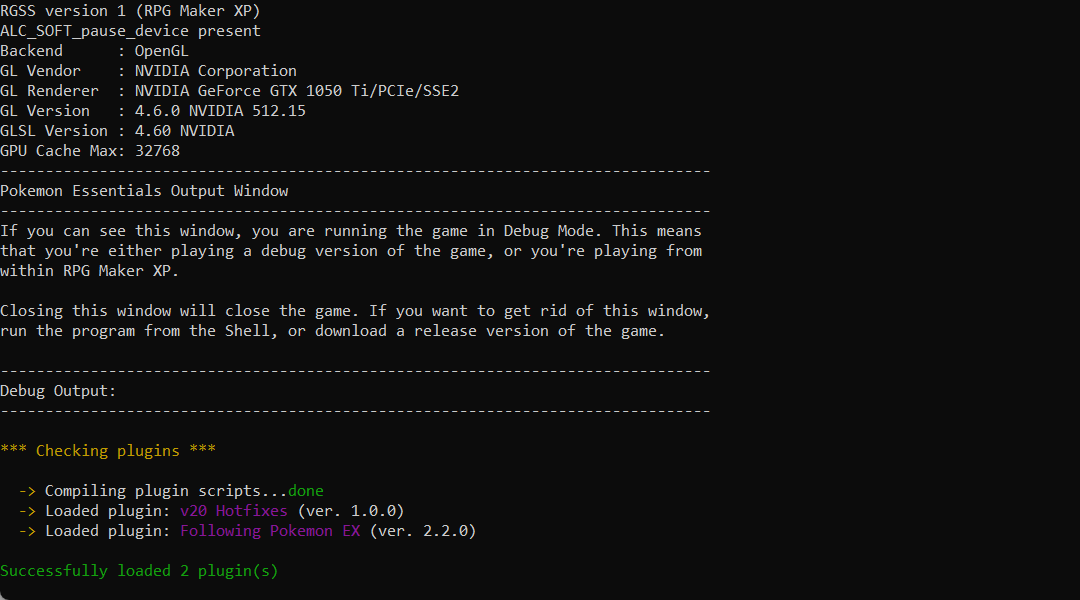Click the "If you can see this window" sentence
This screenshot has width=1080, height=600.
(x=115, y=231)
